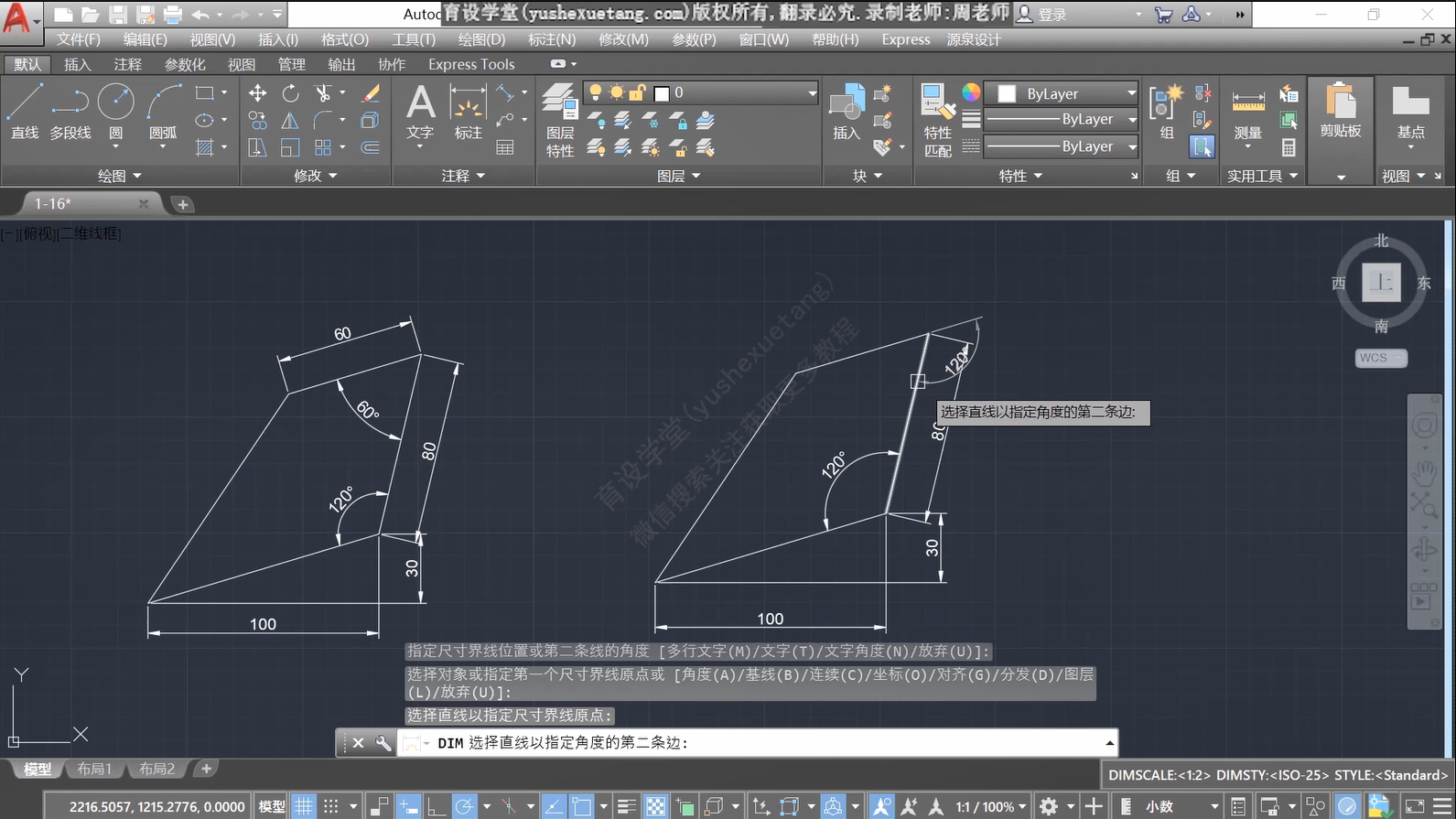Open the annotation scale 1:1 / 100% dropdown

coord(991,806)
